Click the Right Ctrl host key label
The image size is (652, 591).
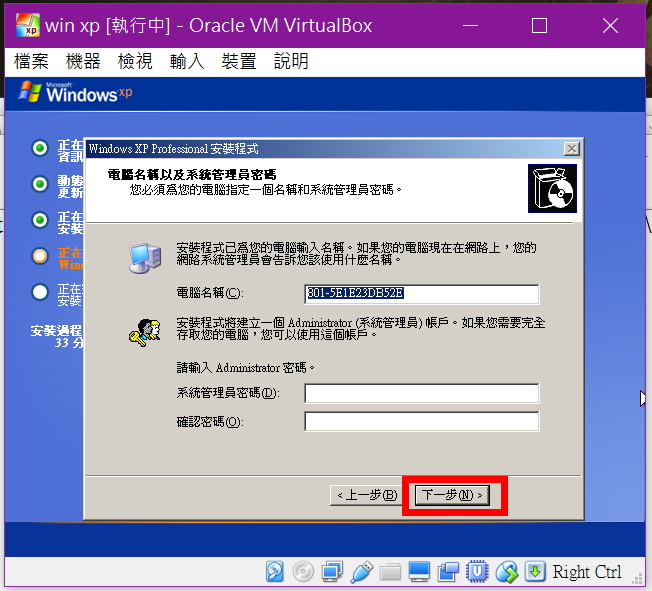click(x=587, y=572)
